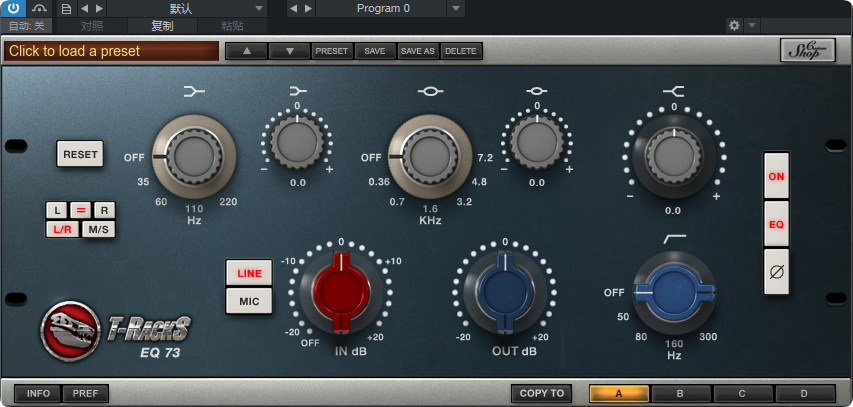Screen dimensions: 853x407
Task: Open the gear settings icon
Action: [x=734, y=25]
